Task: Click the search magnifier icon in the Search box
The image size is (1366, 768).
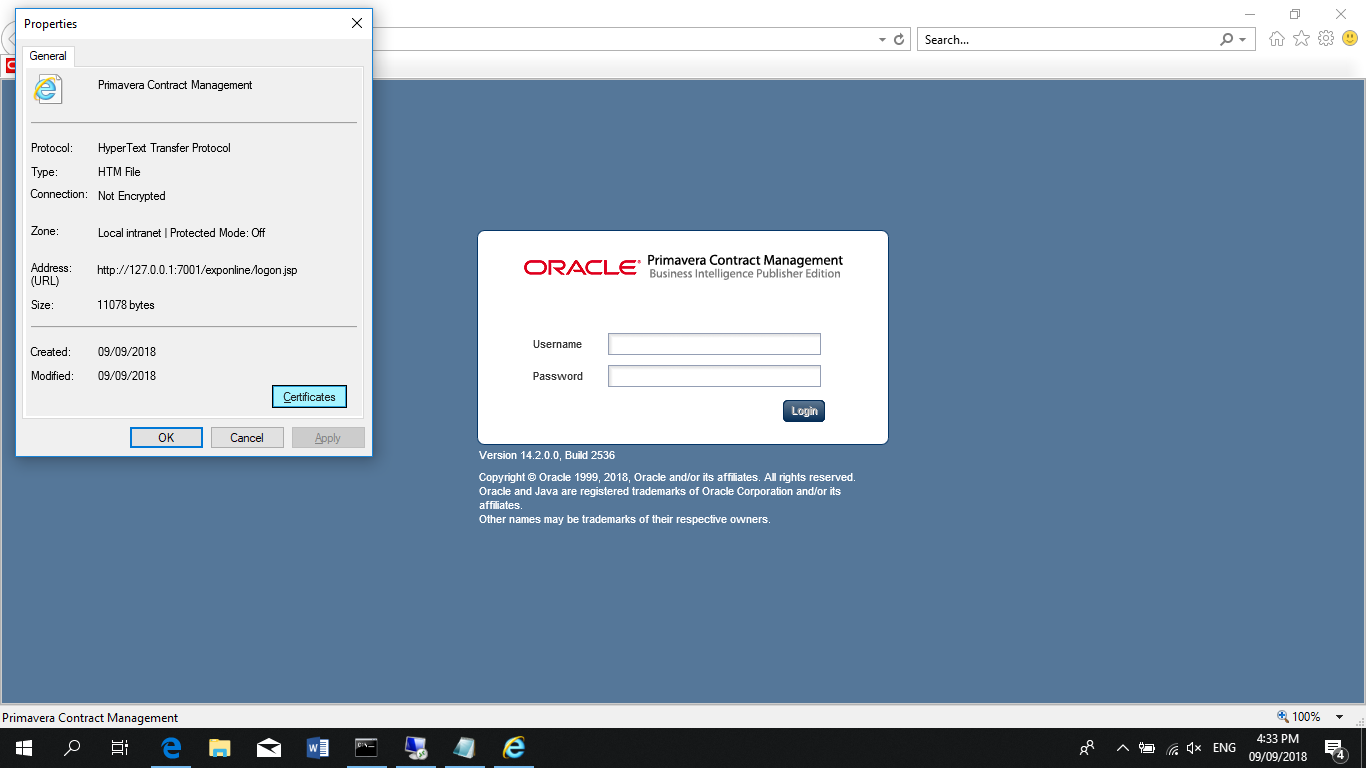Action: [1226, 40]
